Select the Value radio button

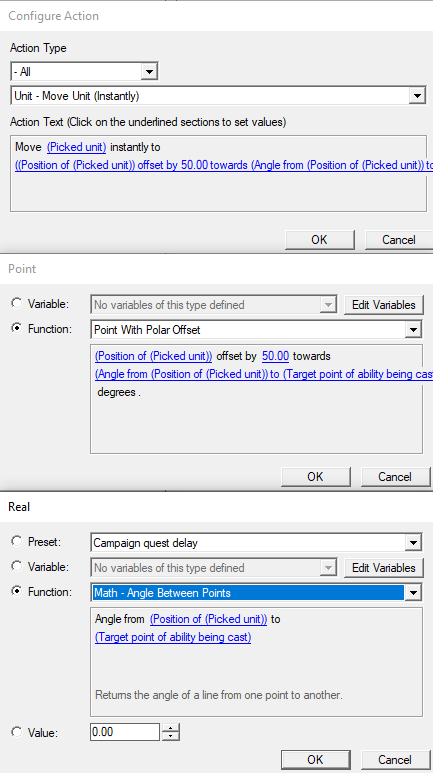tap(17, 732)
